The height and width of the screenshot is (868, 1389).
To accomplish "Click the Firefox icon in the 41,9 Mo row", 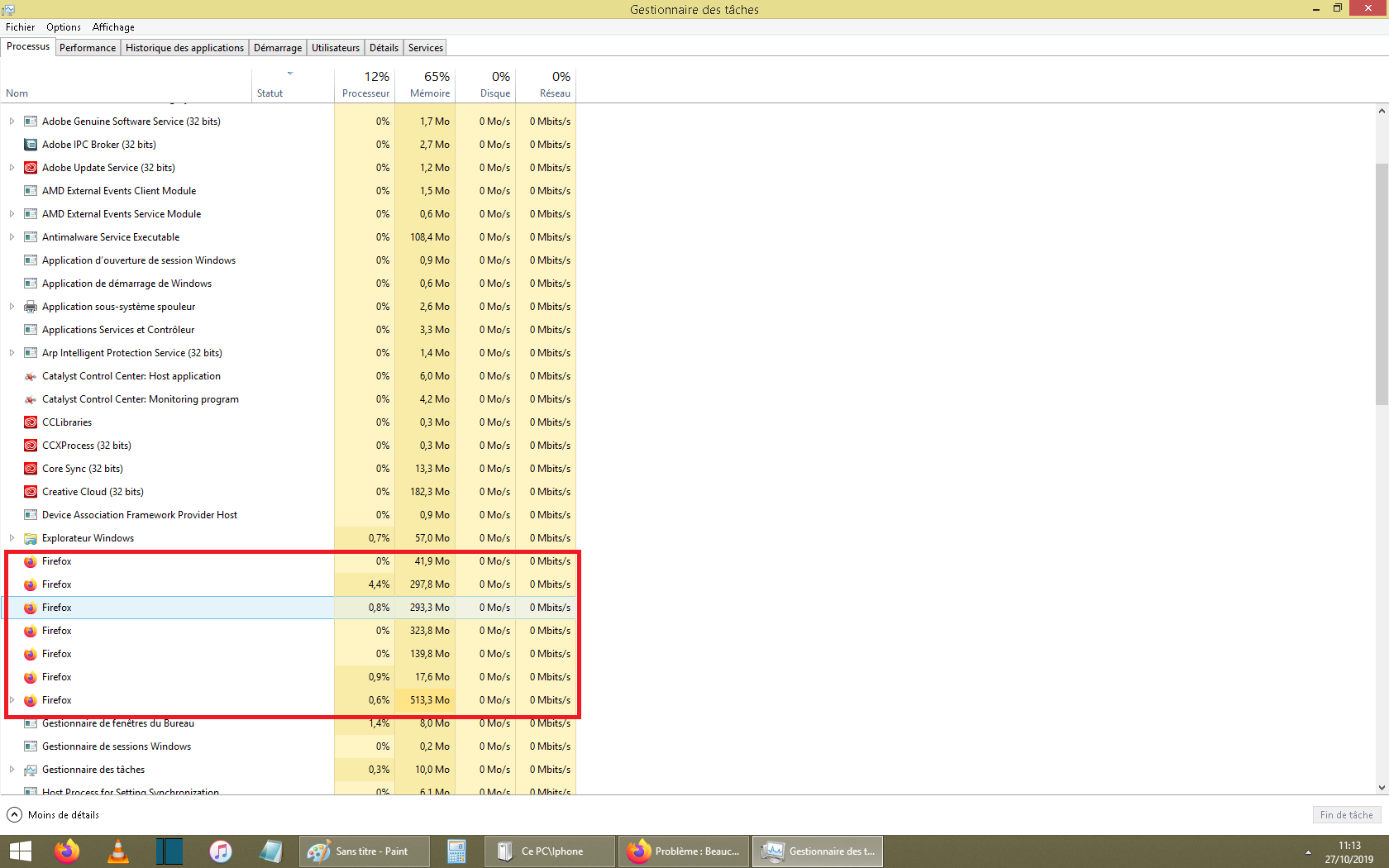I will pos(31,561).
